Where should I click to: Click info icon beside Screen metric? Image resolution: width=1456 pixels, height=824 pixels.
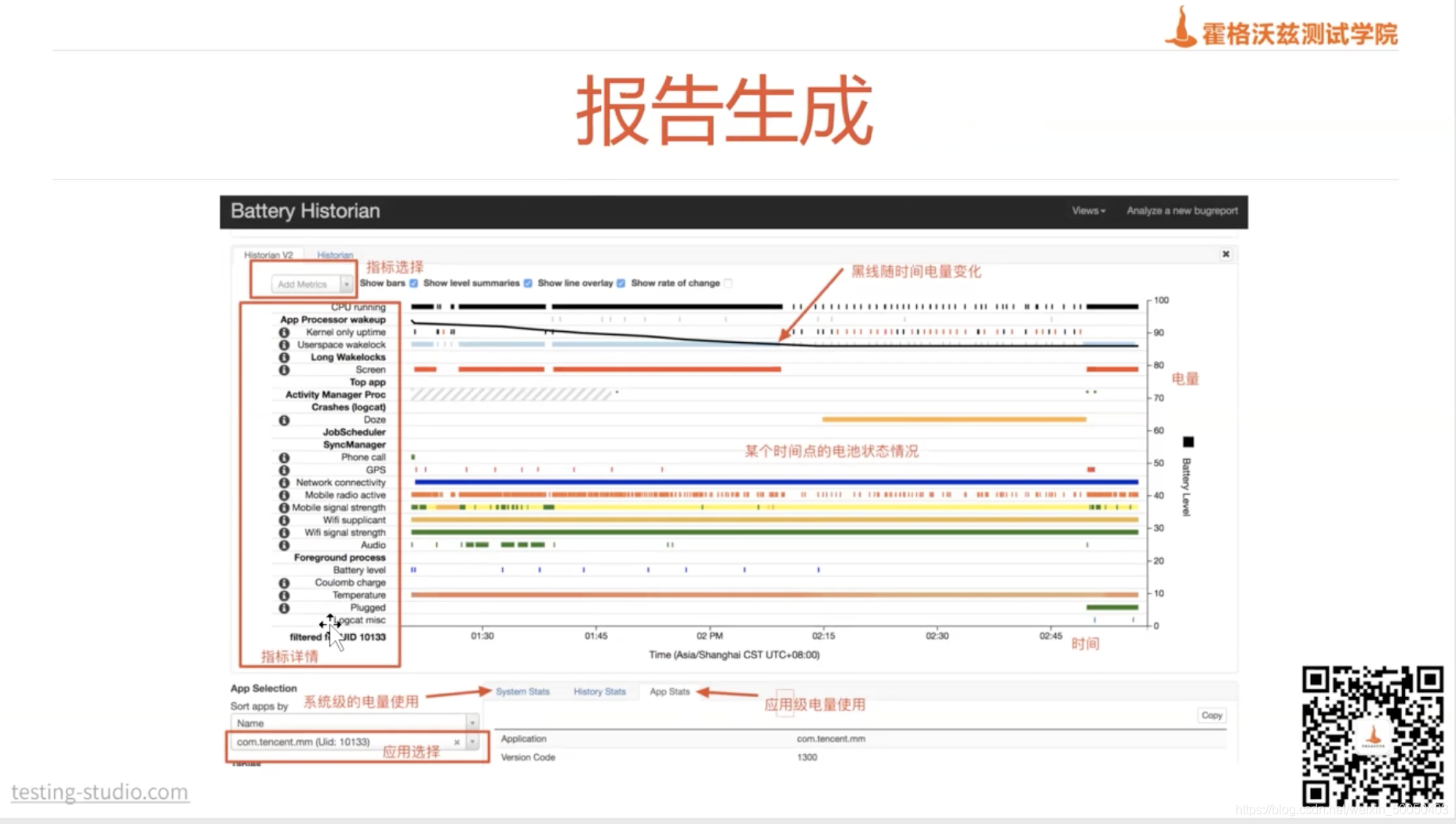tap(284, 370)
